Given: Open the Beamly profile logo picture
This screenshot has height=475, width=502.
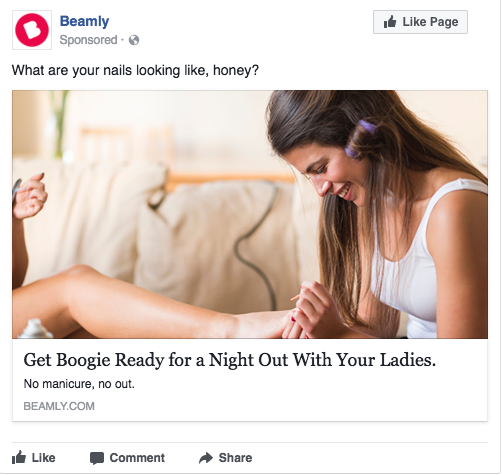Looking at the screenshot, I should (32, 30).
